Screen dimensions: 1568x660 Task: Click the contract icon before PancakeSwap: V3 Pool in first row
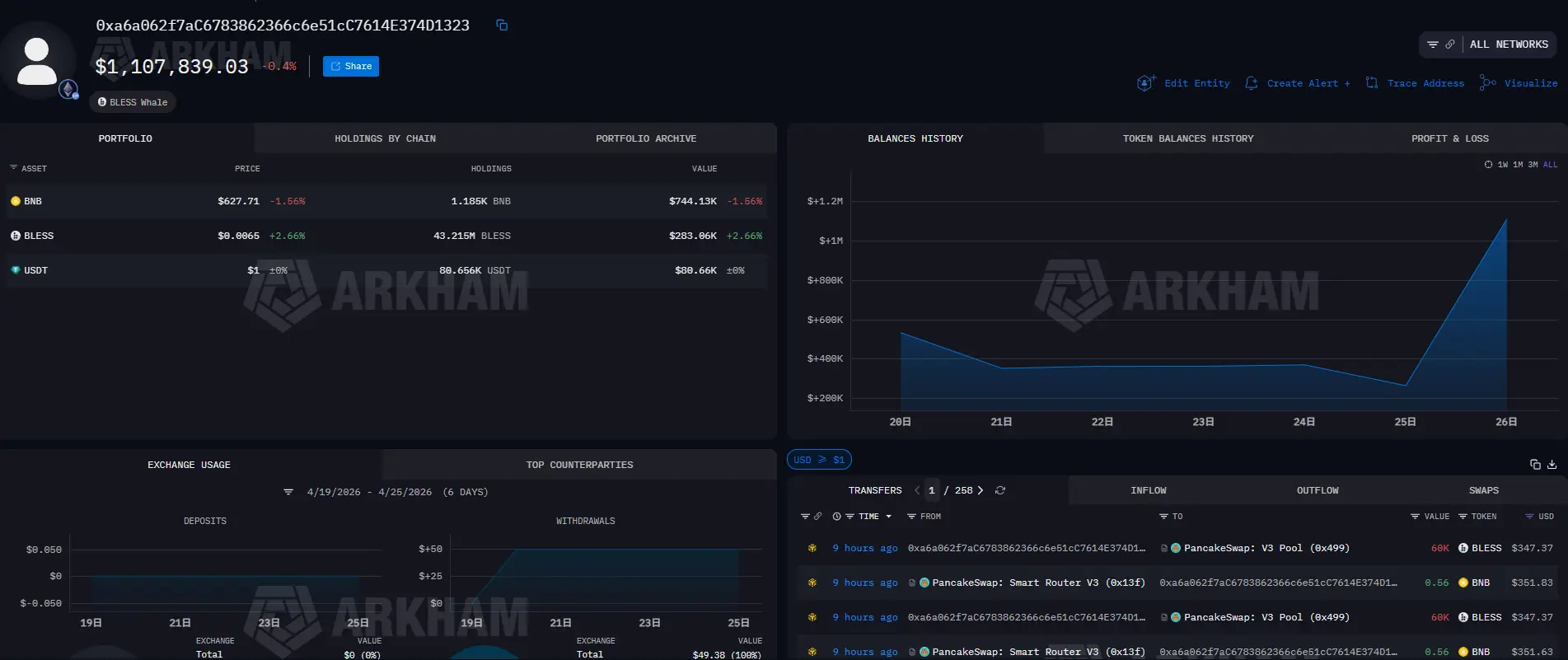click(1164, 548)
